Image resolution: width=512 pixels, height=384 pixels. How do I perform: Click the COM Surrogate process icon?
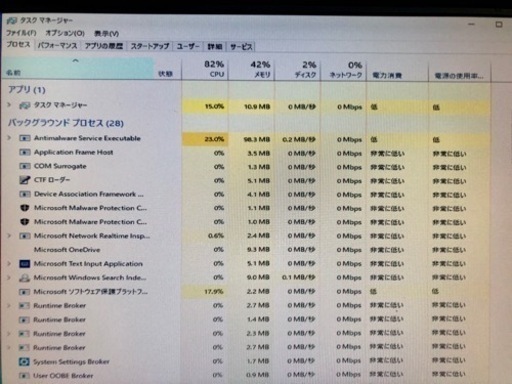click(x=25, y=166)
